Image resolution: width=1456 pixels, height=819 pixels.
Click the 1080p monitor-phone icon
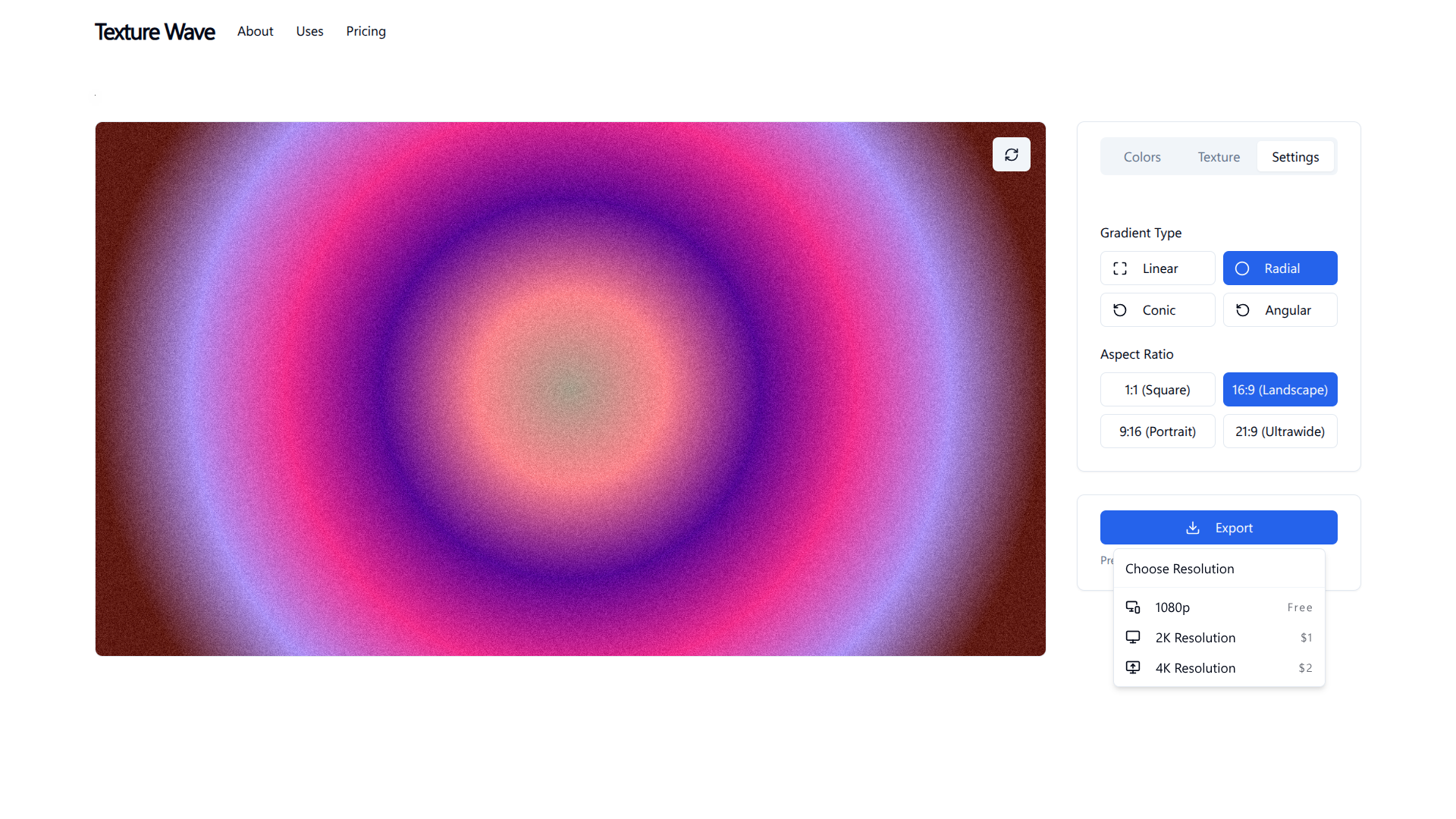[x=1133, y=607]
